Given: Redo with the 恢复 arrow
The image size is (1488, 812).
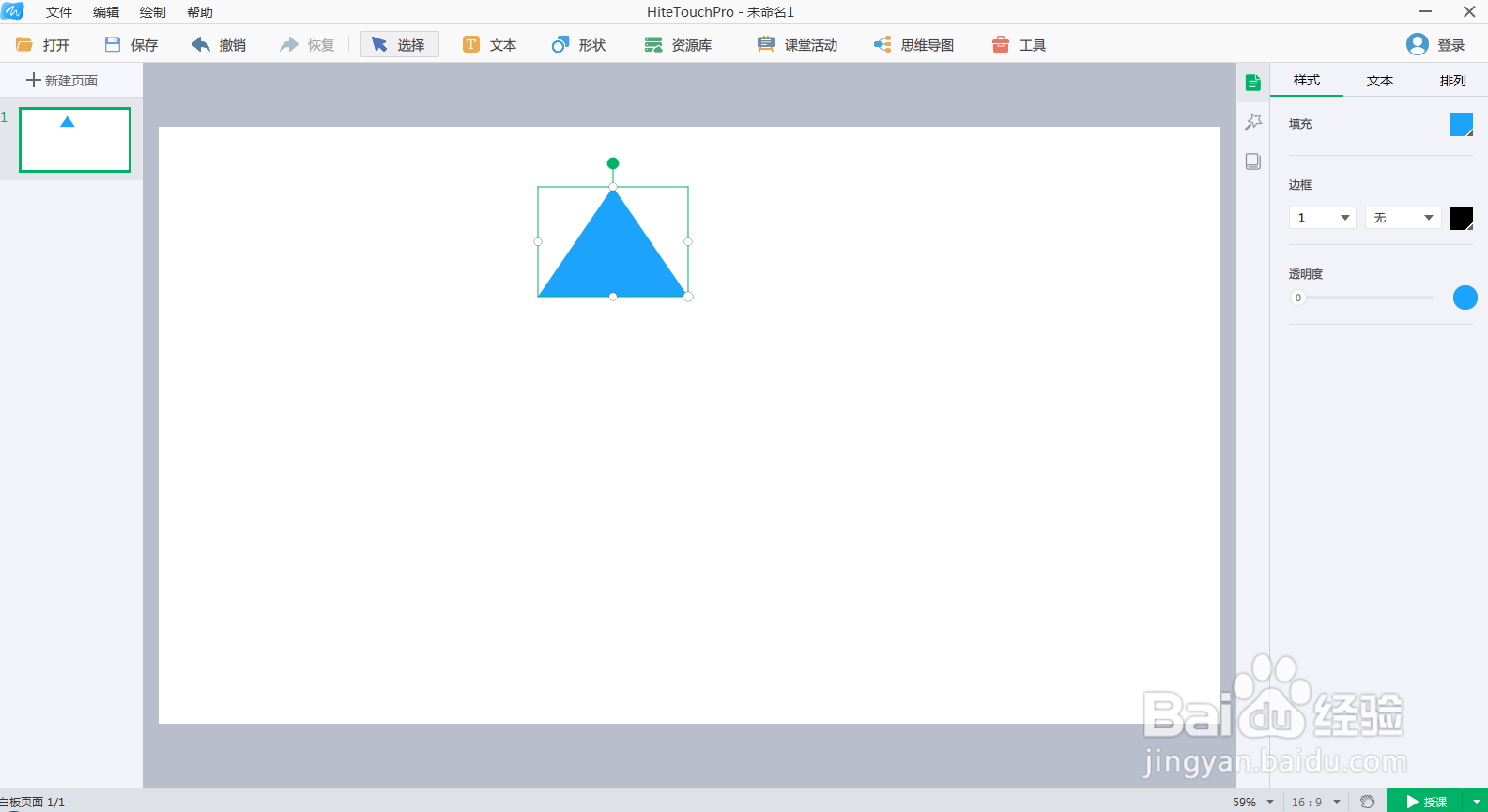Looking at the screenshot, I should [x=289, y=44].
